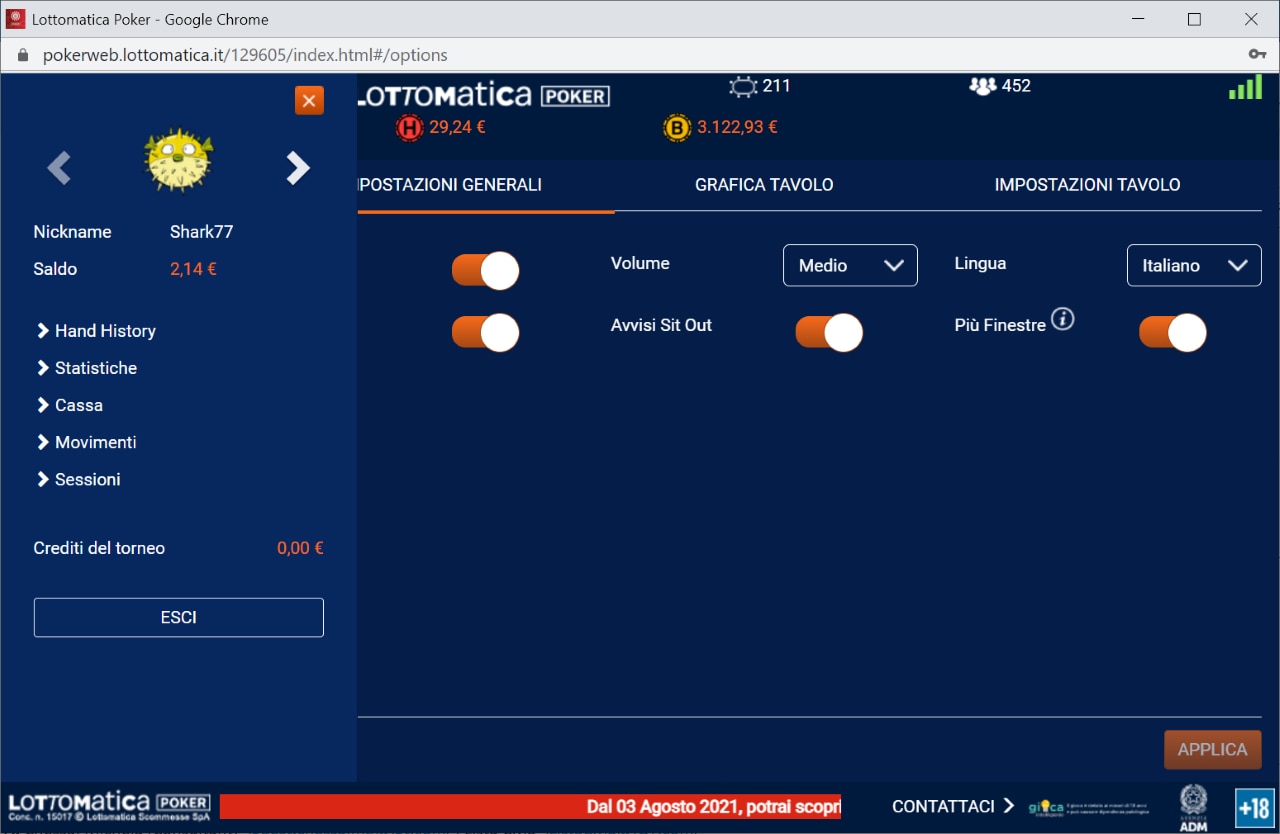Click Lottomatica Poker logo in header
This screenshot has width=1280, height=834.
point(484,95)
